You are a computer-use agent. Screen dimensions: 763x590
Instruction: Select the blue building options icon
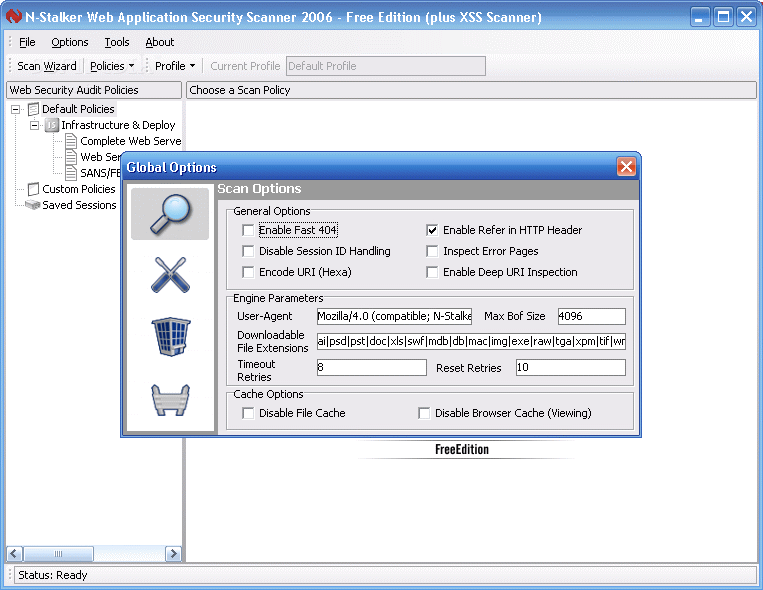point(171,337)
